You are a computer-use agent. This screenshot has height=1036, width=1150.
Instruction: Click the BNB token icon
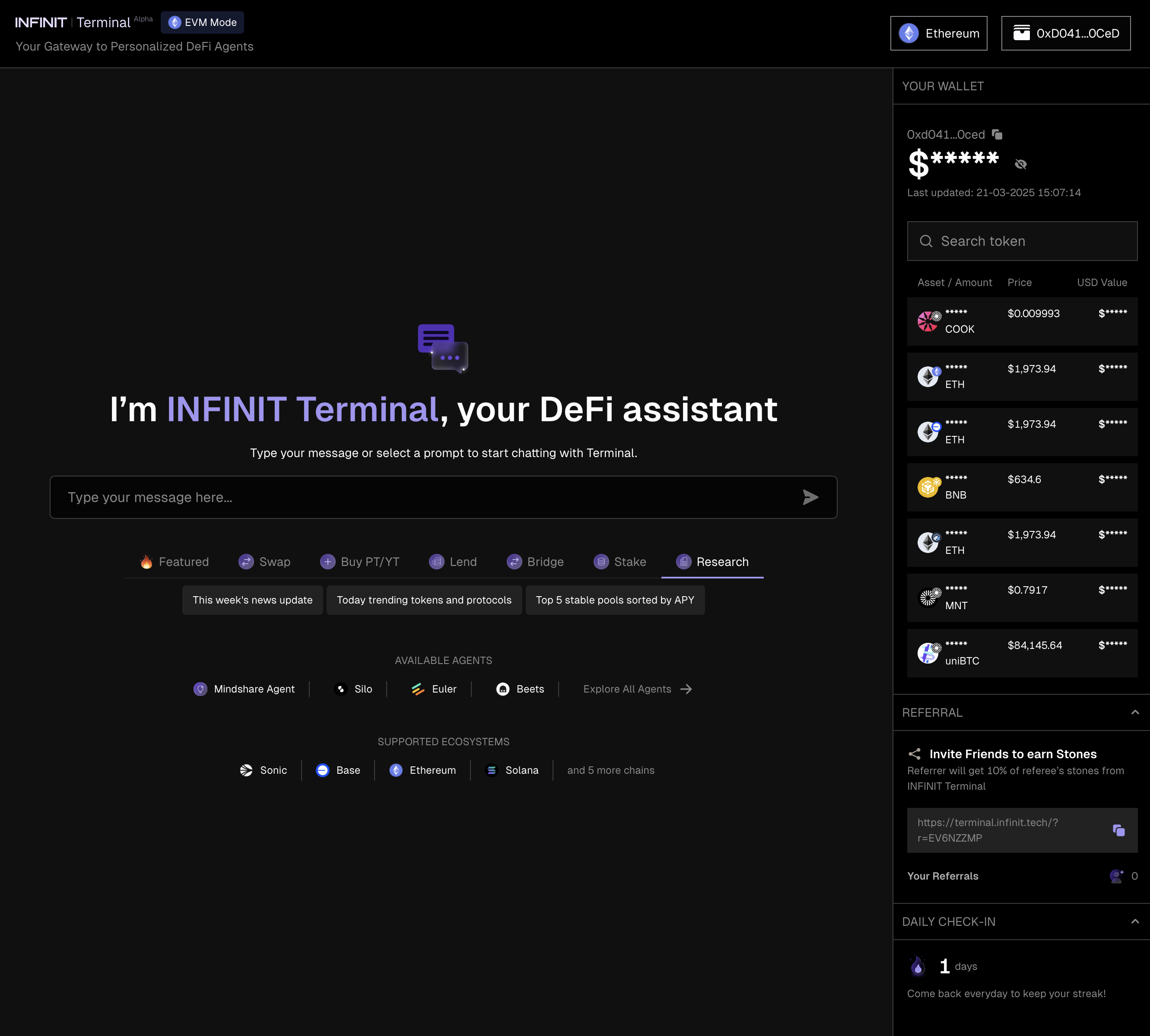(x=928, y=487)
